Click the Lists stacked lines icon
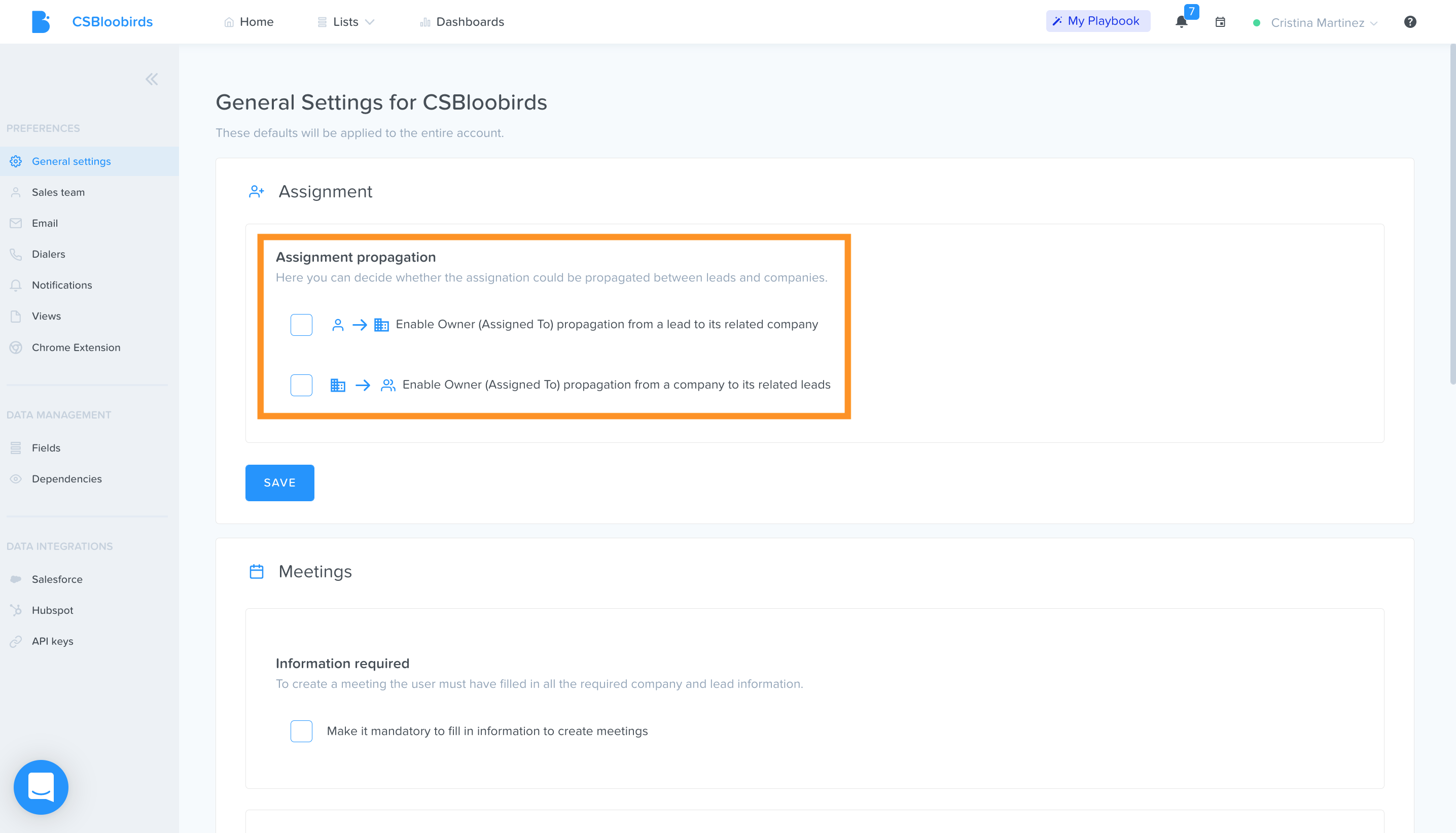 323,22
